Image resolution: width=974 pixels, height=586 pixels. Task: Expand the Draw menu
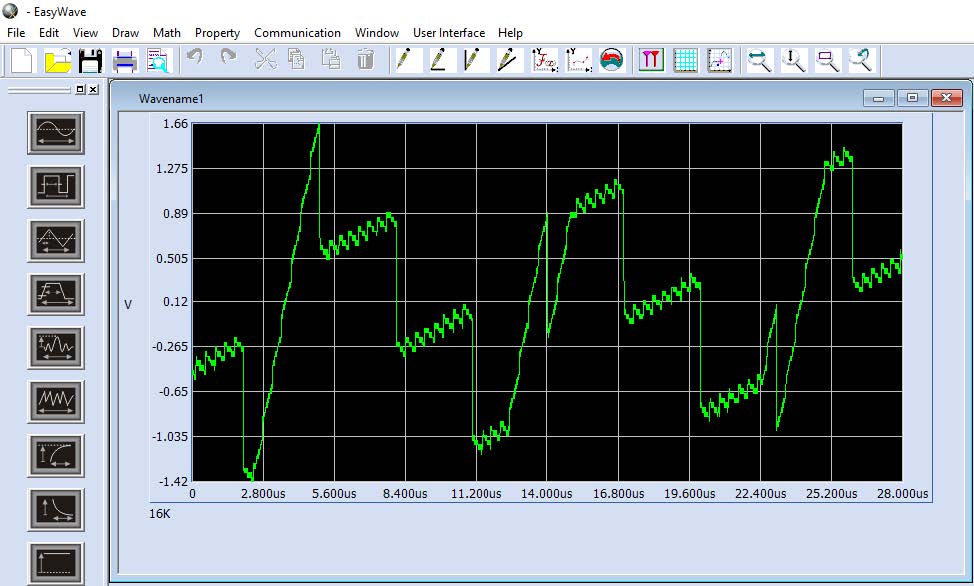(125, 32)
